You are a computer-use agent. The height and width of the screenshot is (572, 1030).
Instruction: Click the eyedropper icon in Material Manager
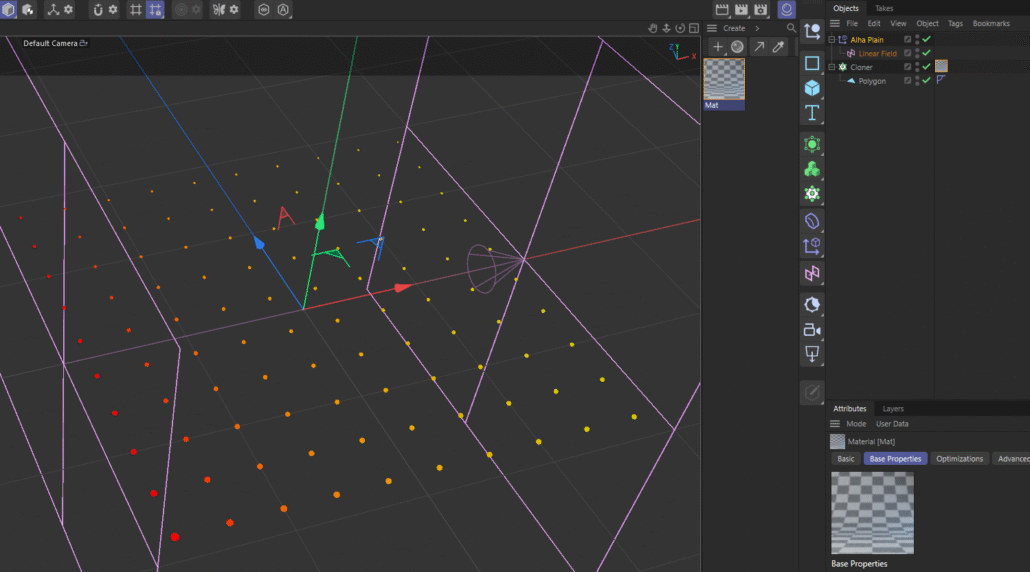(778, 47)
